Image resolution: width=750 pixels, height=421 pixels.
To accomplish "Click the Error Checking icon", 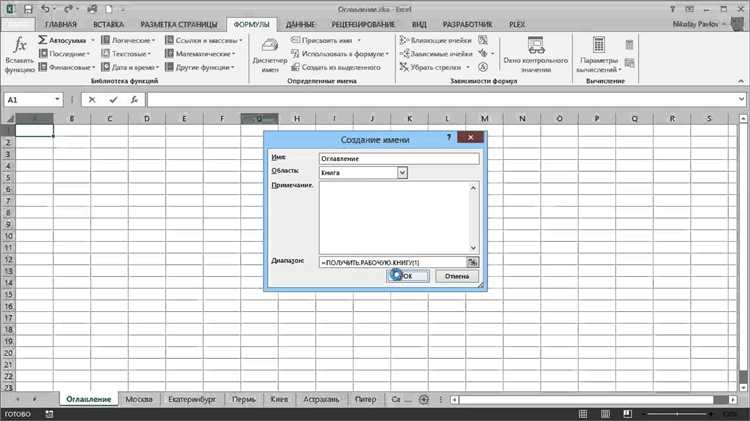I will (x=483, y=54).
